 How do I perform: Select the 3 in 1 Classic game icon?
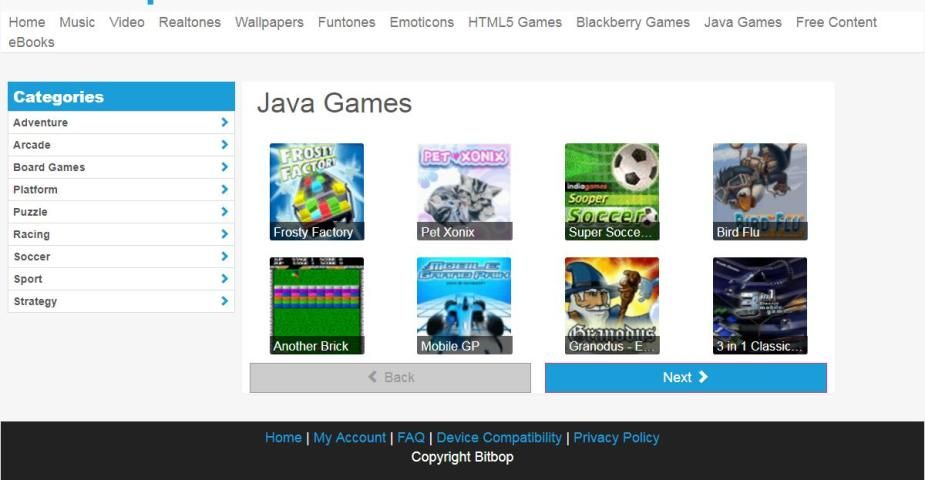click(759, 305)
